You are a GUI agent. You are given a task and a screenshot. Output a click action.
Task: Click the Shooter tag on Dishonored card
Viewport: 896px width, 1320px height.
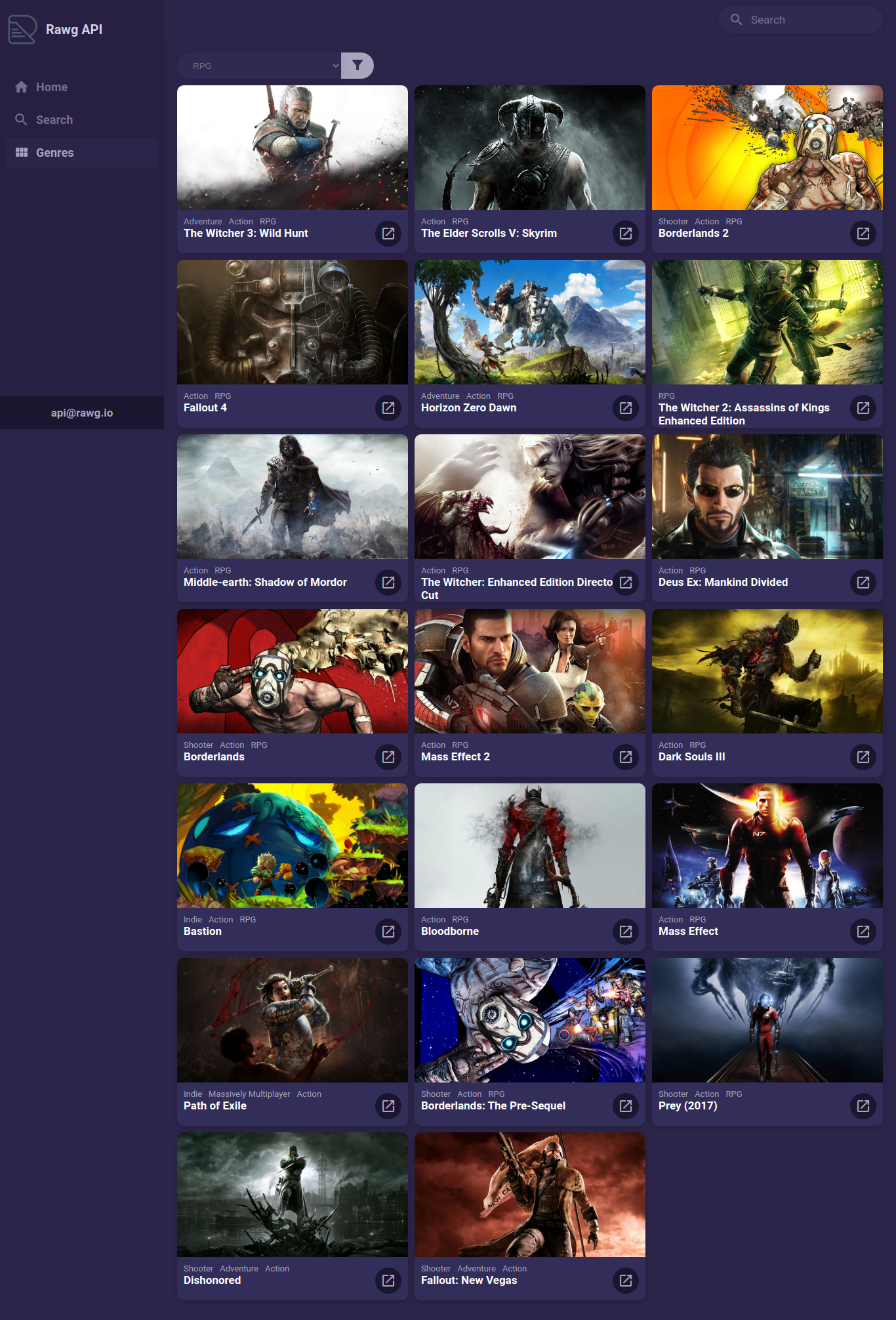point(198,1269)
